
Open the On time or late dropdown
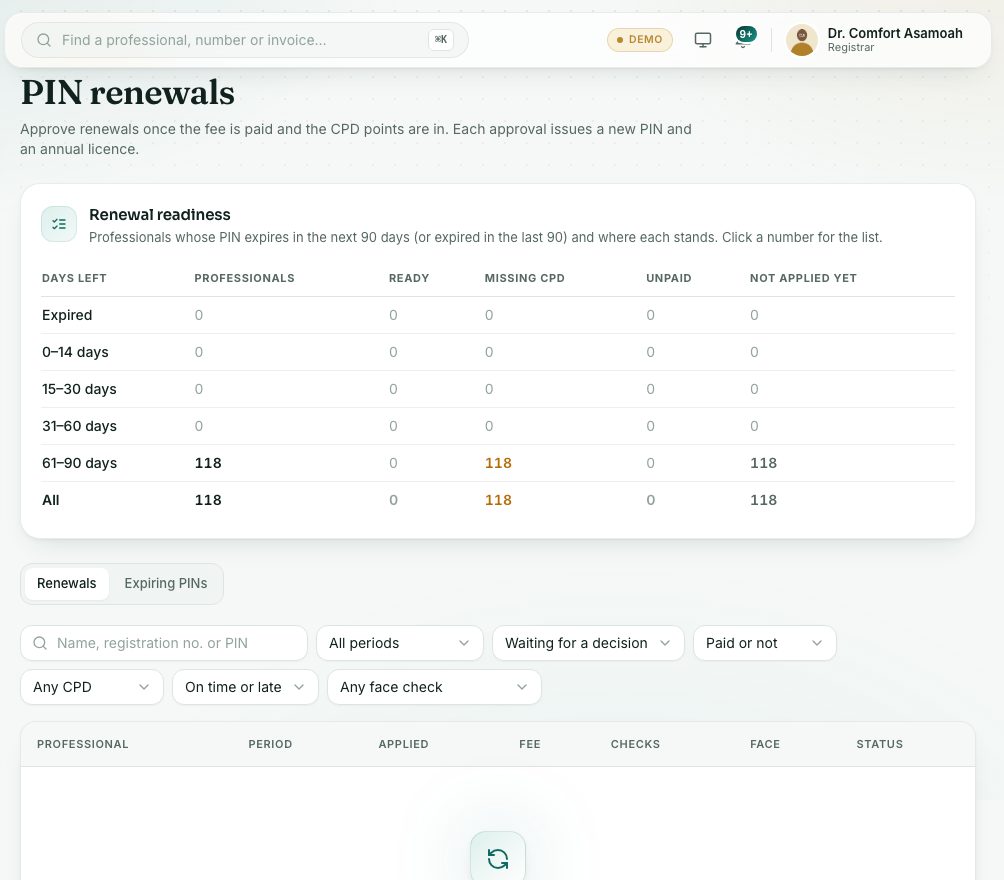click(x=245, y=687)
